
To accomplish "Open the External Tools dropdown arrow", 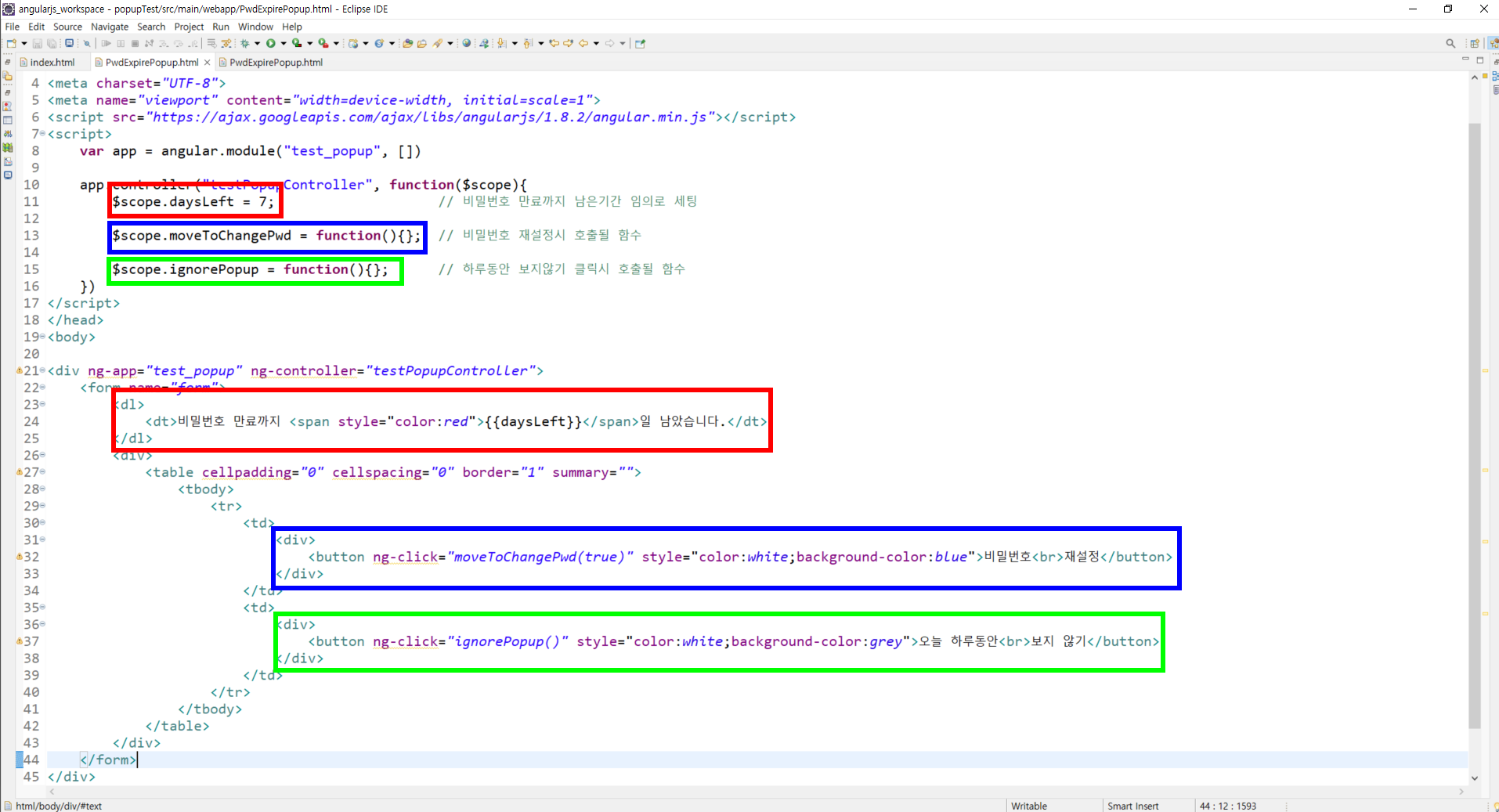I will click(336, 43).
